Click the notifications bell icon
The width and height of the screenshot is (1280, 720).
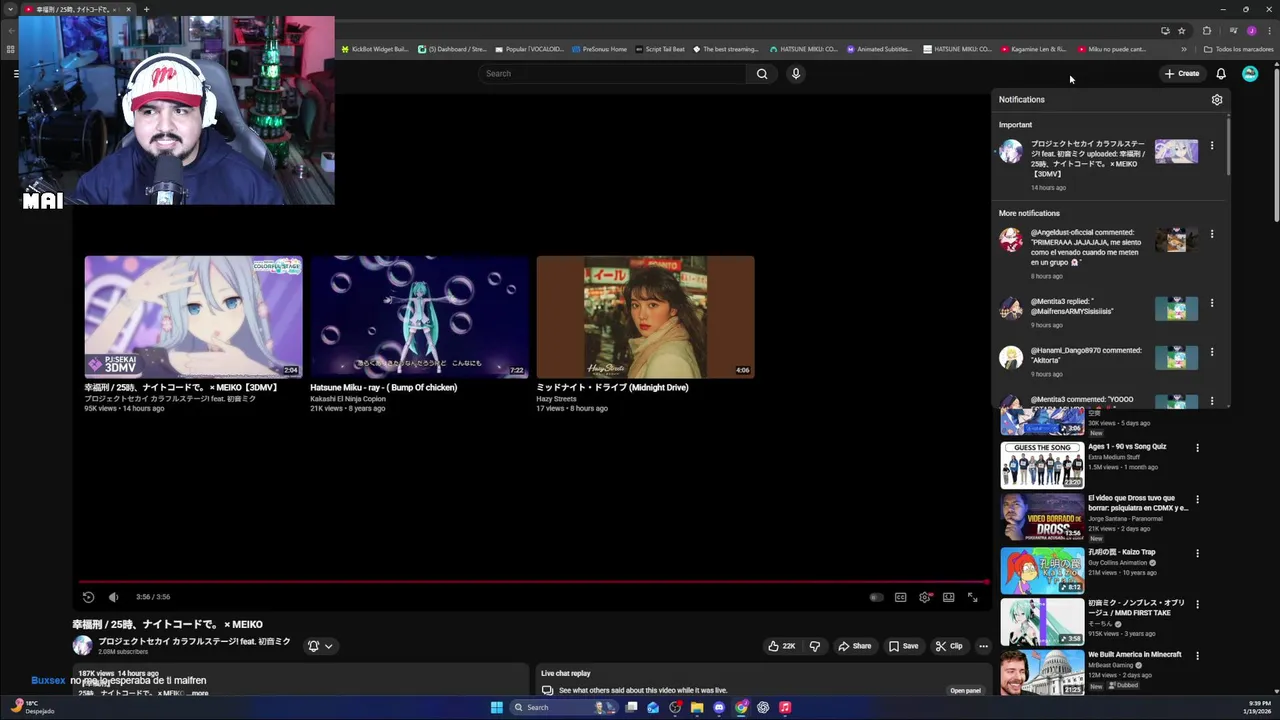tap(1221, 73)
